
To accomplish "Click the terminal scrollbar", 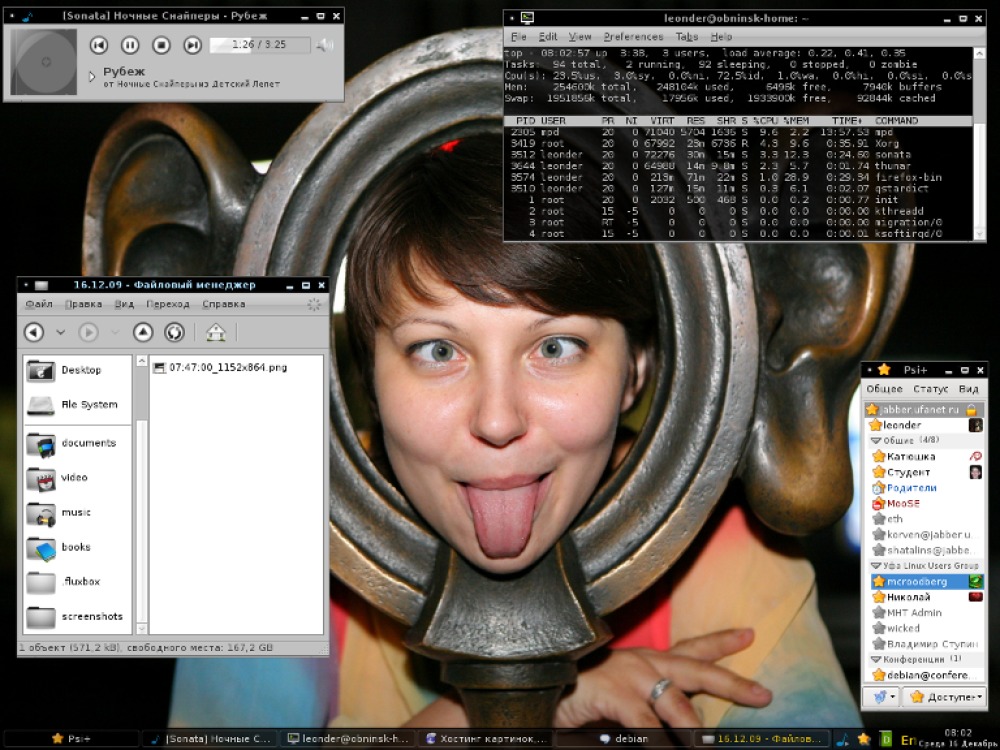I will point(979,143).
